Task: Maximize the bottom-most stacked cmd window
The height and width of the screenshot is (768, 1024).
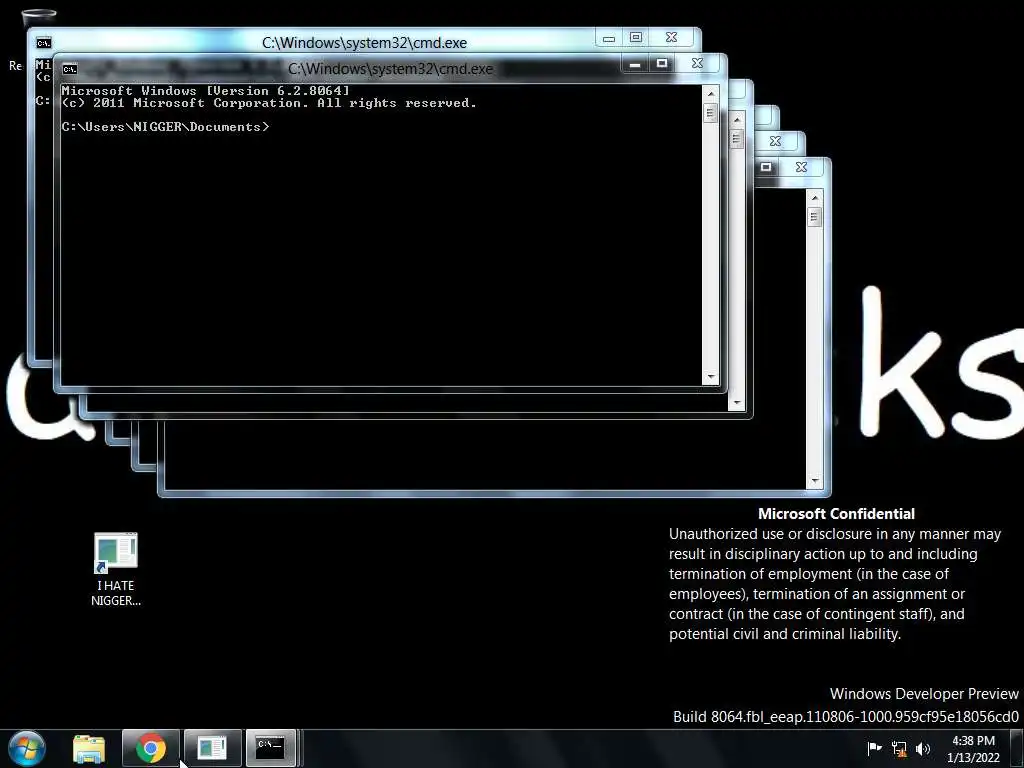Action: pos(766,167)
